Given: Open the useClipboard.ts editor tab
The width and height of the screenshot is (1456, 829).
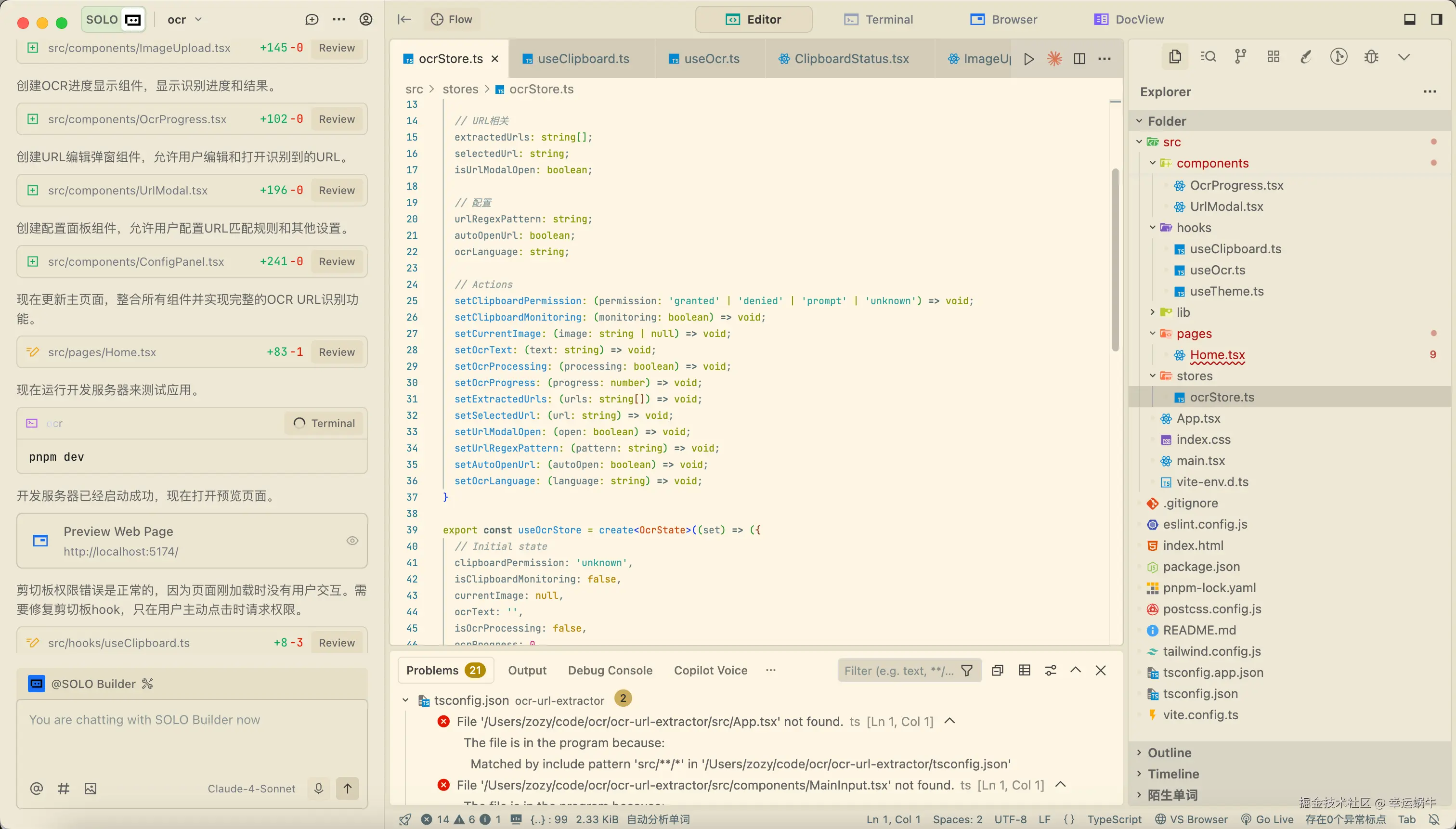Looking at the screenshot, I should pyautogui.click(x=583, y=59).
